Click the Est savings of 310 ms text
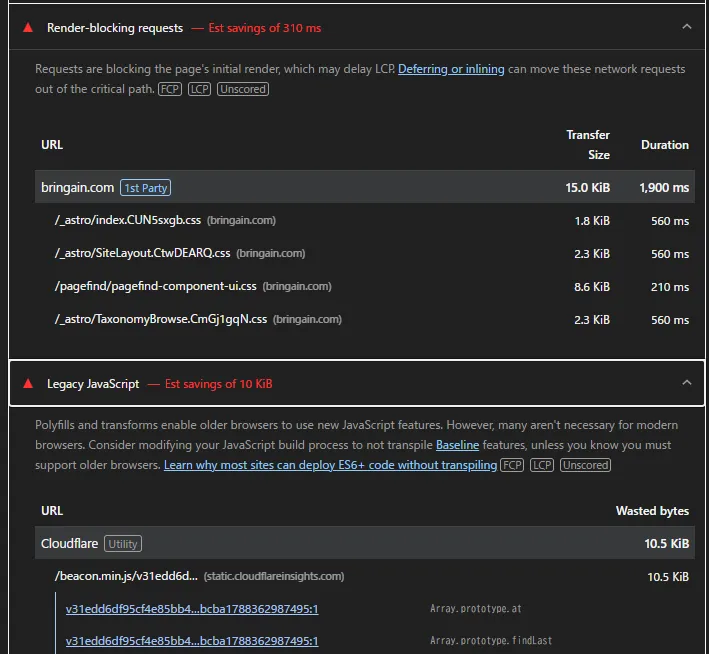 (x=265, y=28)
